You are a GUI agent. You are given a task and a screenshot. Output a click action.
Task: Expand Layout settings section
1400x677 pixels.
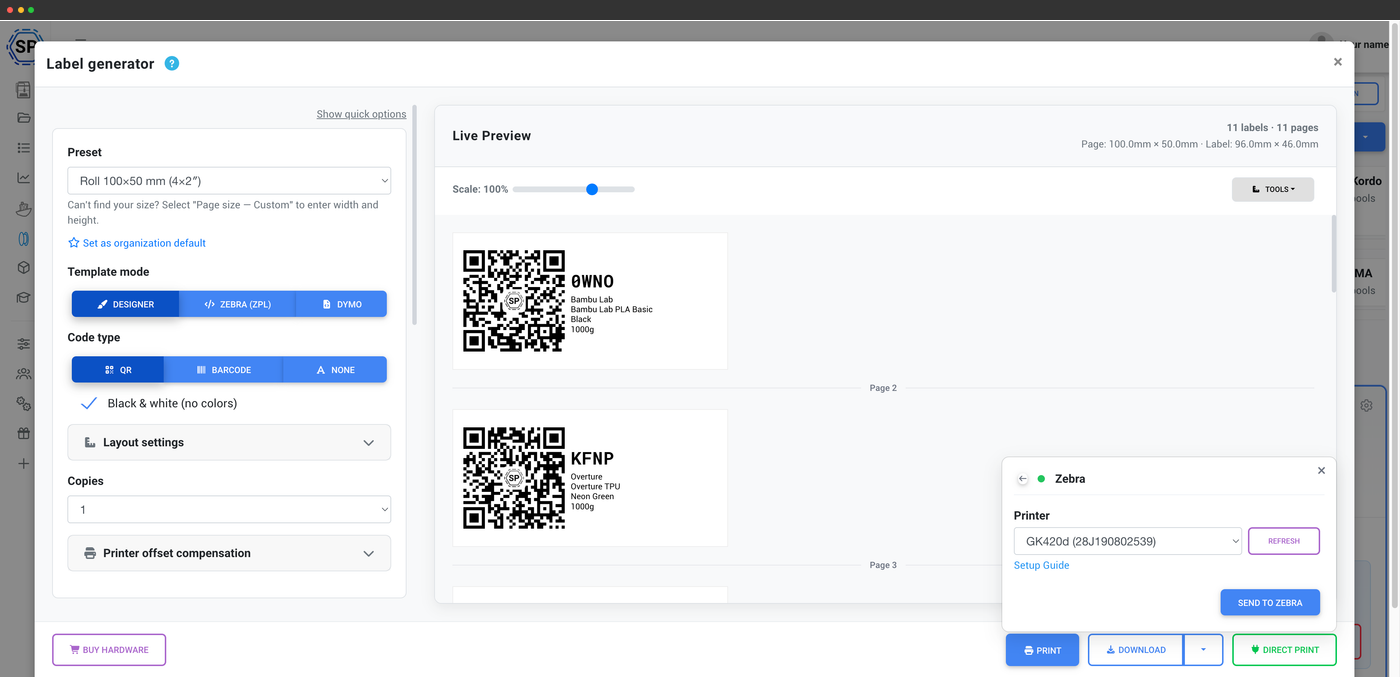point(229,442)
